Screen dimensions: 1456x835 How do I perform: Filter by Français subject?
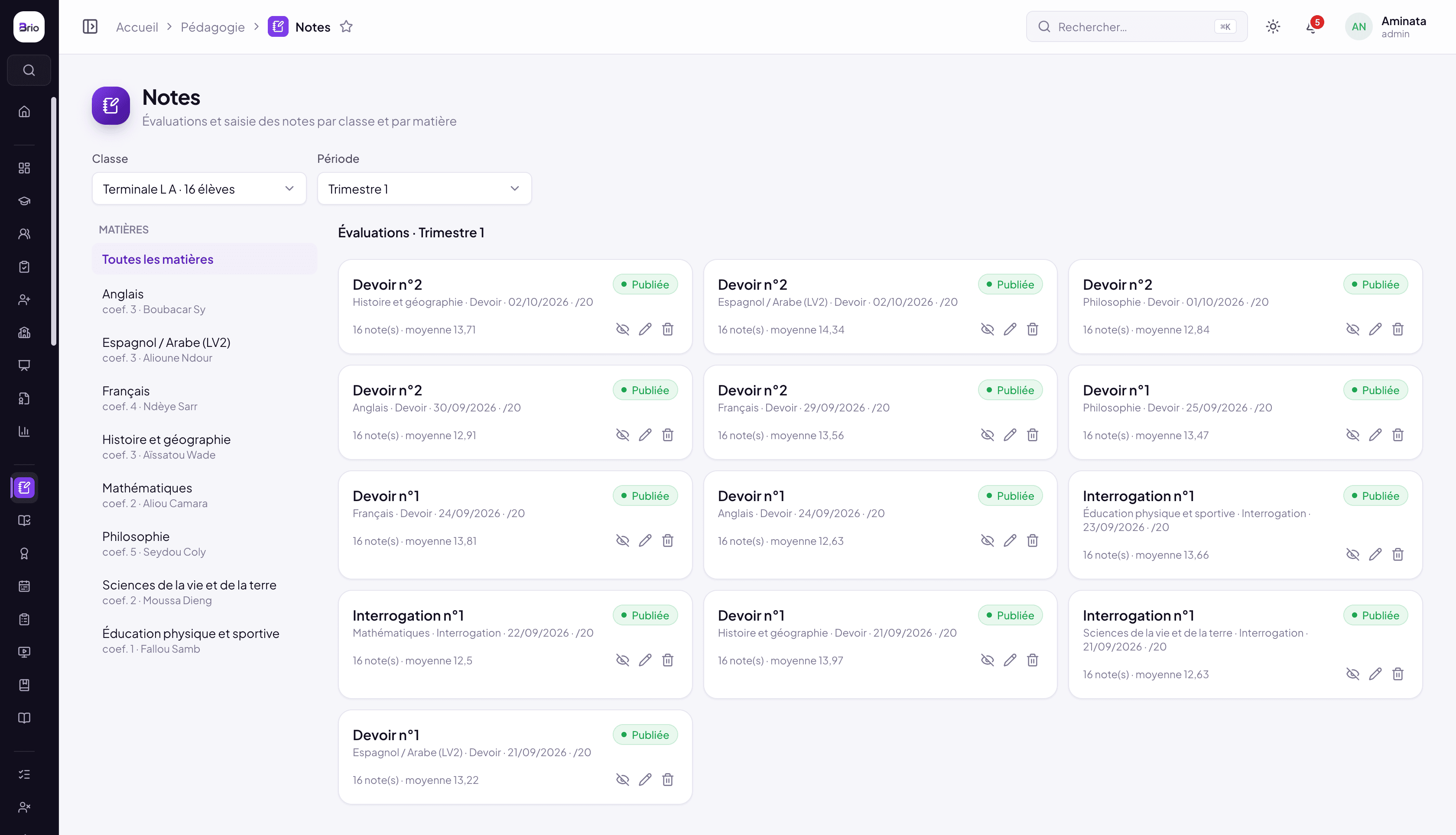204,398
